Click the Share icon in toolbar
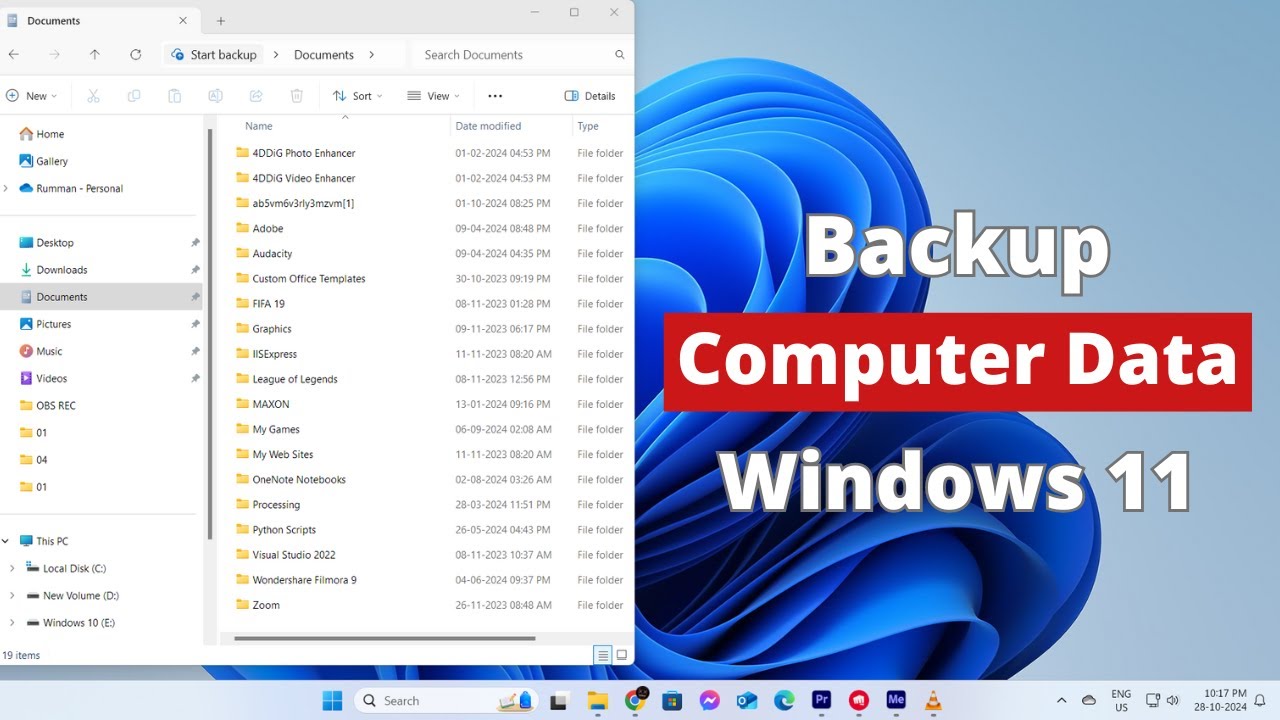 tap(256, 96)
